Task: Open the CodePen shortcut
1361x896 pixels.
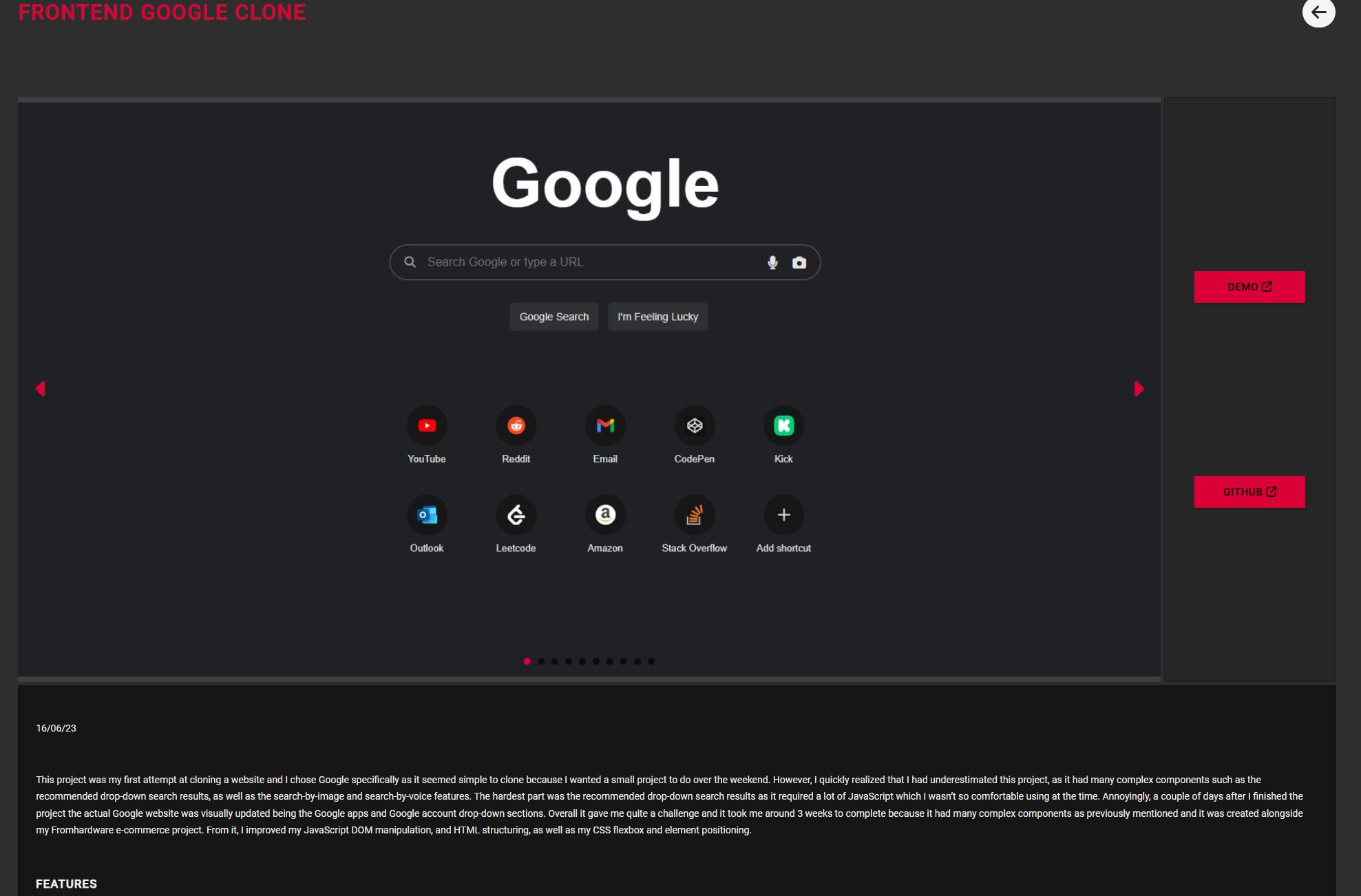Action: [x=694, y=435]
